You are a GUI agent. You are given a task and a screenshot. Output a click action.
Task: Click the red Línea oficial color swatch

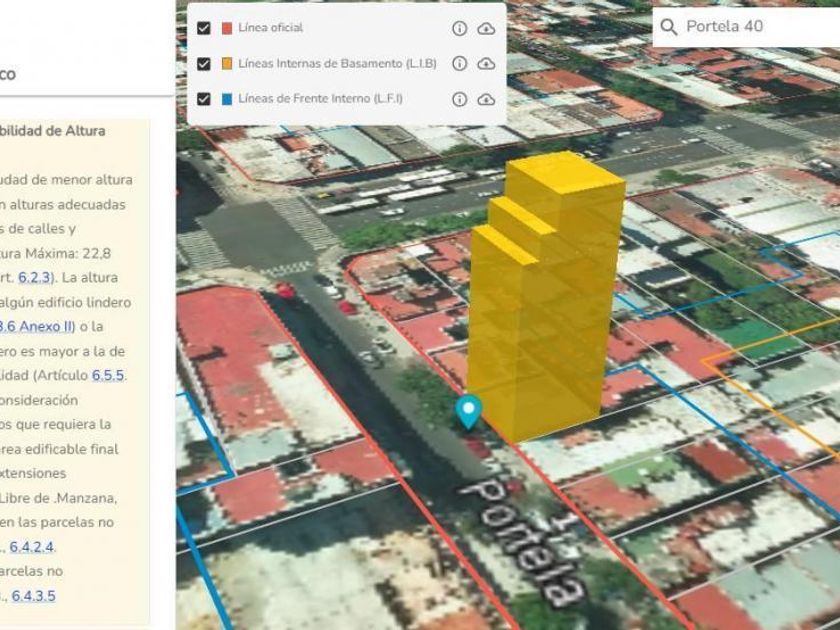point(227,28)
